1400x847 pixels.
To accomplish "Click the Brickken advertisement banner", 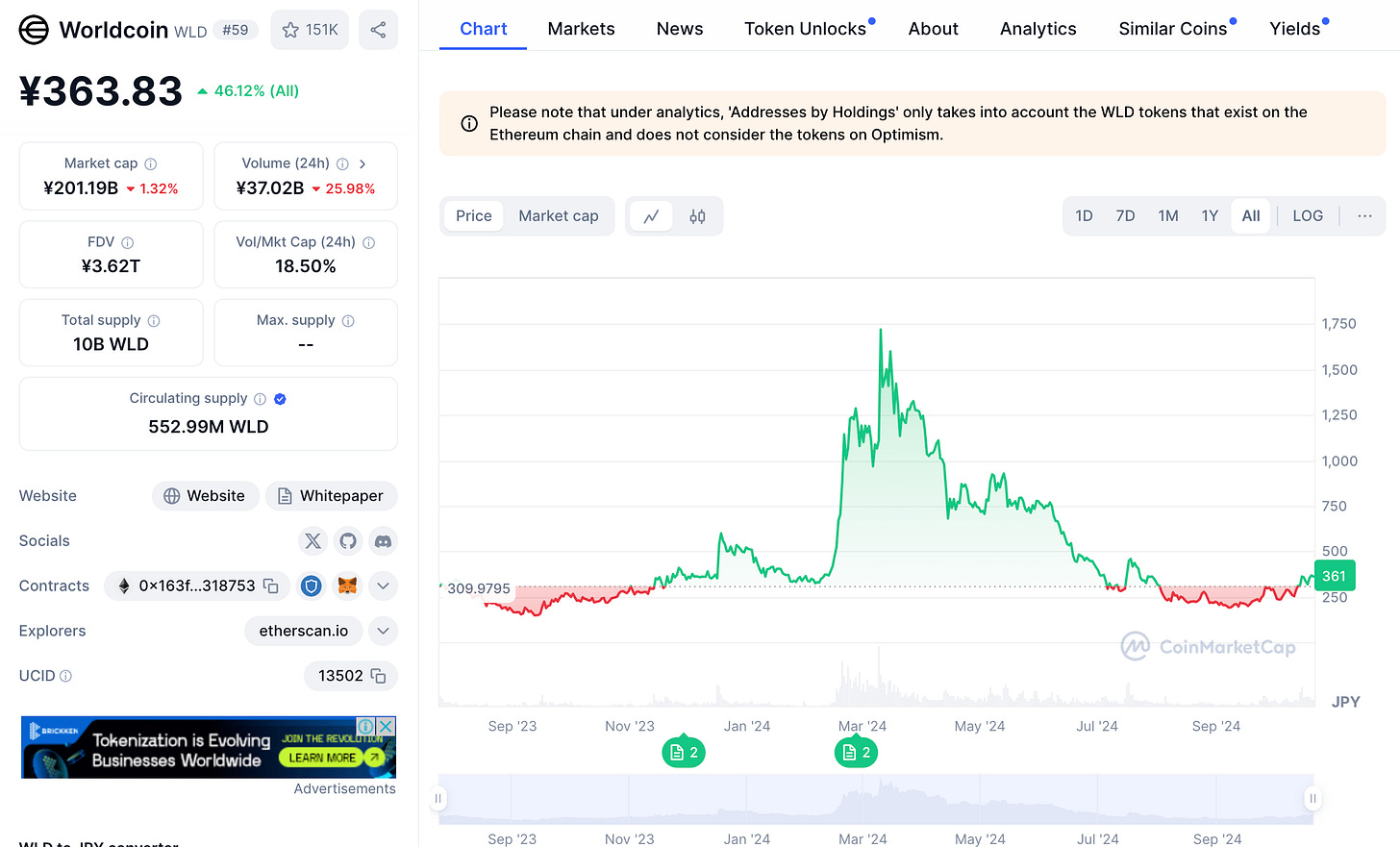I will (x=209, y=747).
